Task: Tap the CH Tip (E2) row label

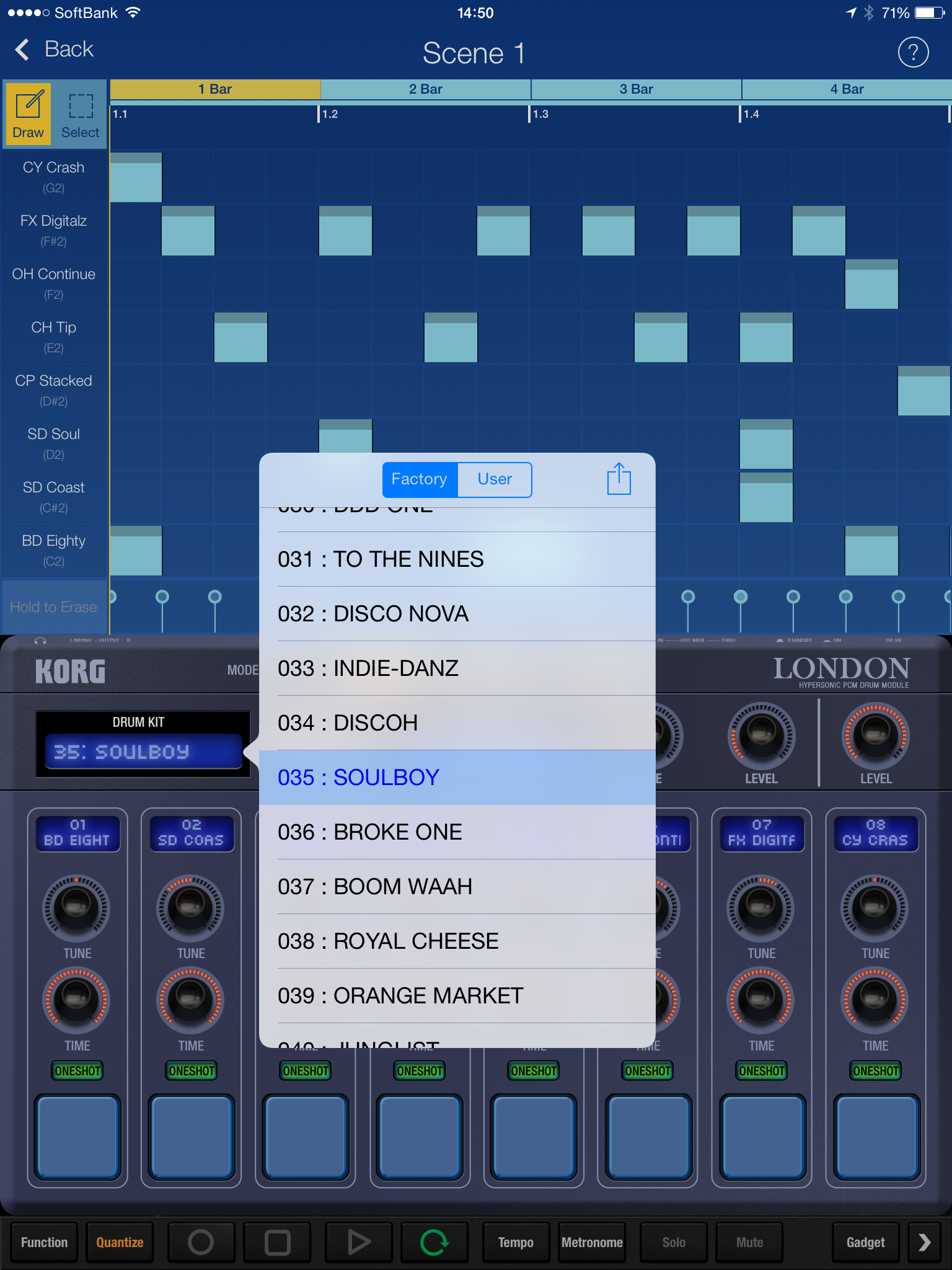Action: [54, 337]
